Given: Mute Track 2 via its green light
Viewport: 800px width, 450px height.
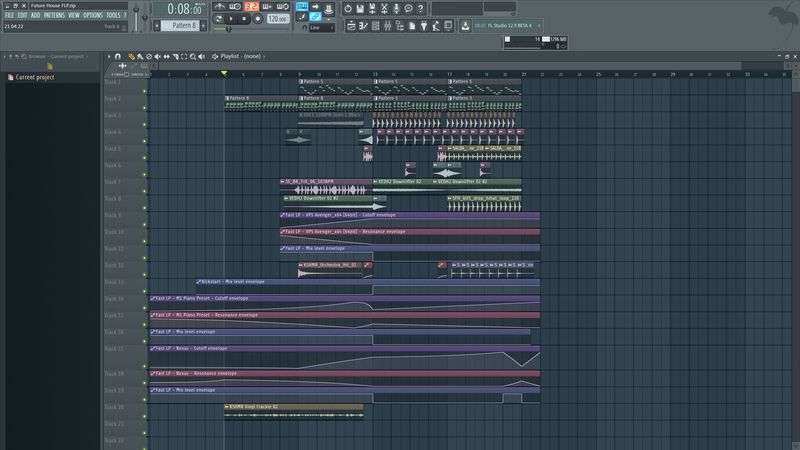Looking at the screenshot, I should [144, 108].
